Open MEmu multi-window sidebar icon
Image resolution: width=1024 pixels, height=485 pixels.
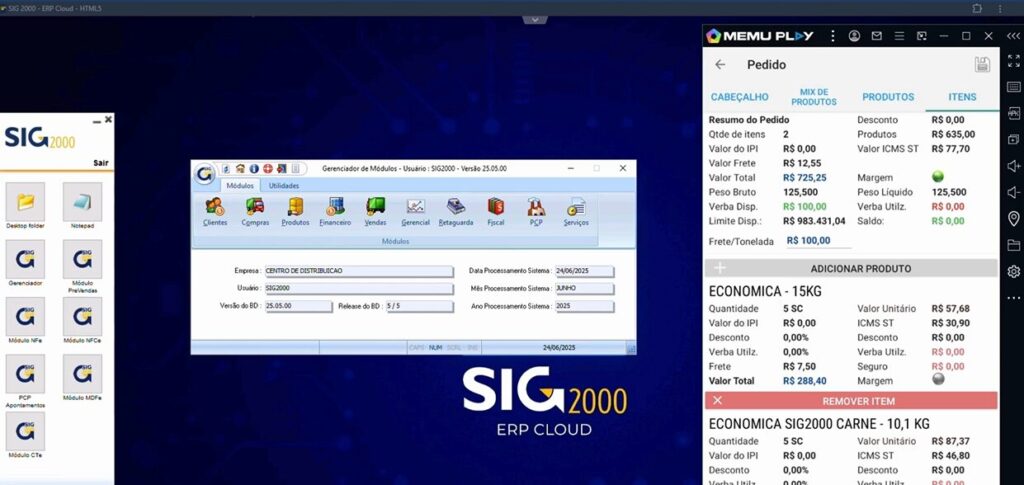coord(1014,140)
